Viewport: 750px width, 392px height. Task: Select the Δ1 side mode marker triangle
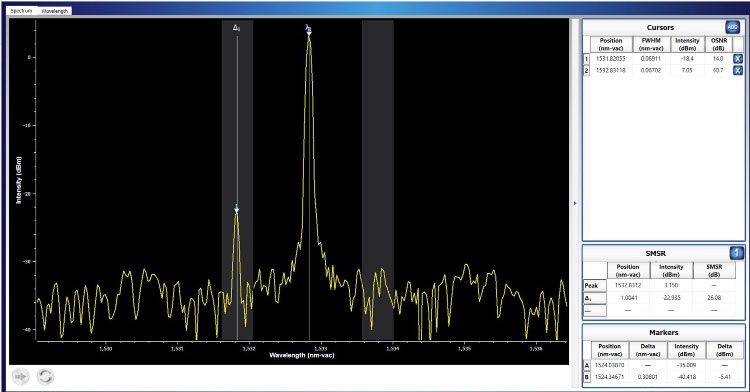point(236,210)
